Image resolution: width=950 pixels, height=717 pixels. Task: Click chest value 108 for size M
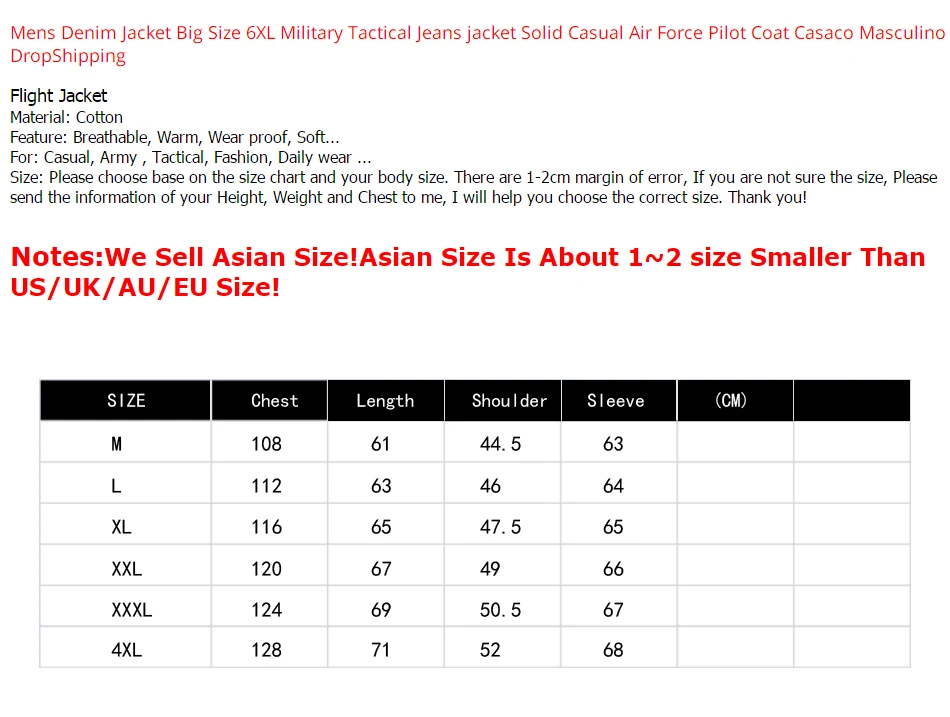267,444
